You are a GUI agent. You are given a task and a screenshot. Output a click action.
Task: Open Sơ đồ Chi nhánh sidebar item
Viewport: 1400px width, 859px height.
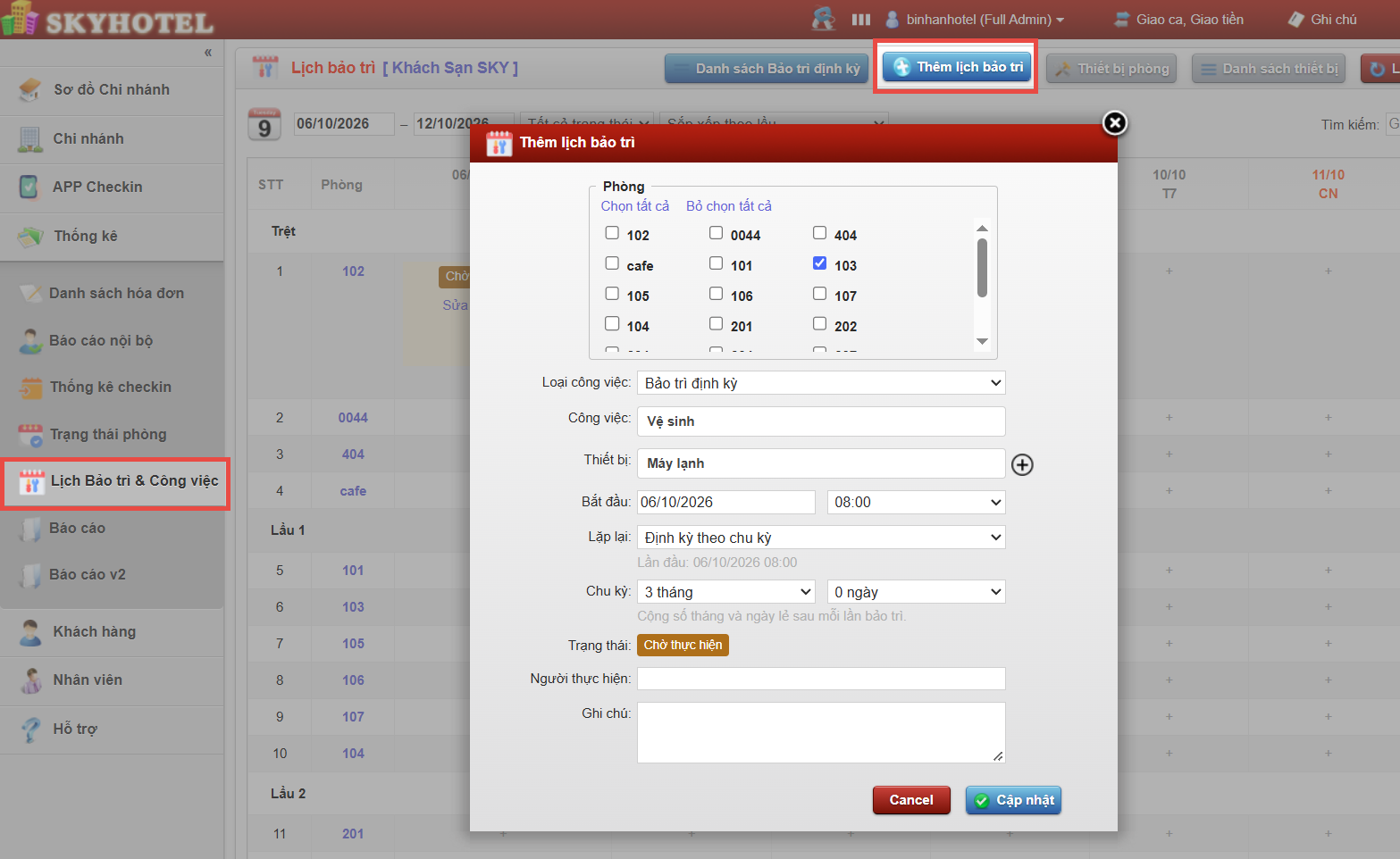[112, 89]
